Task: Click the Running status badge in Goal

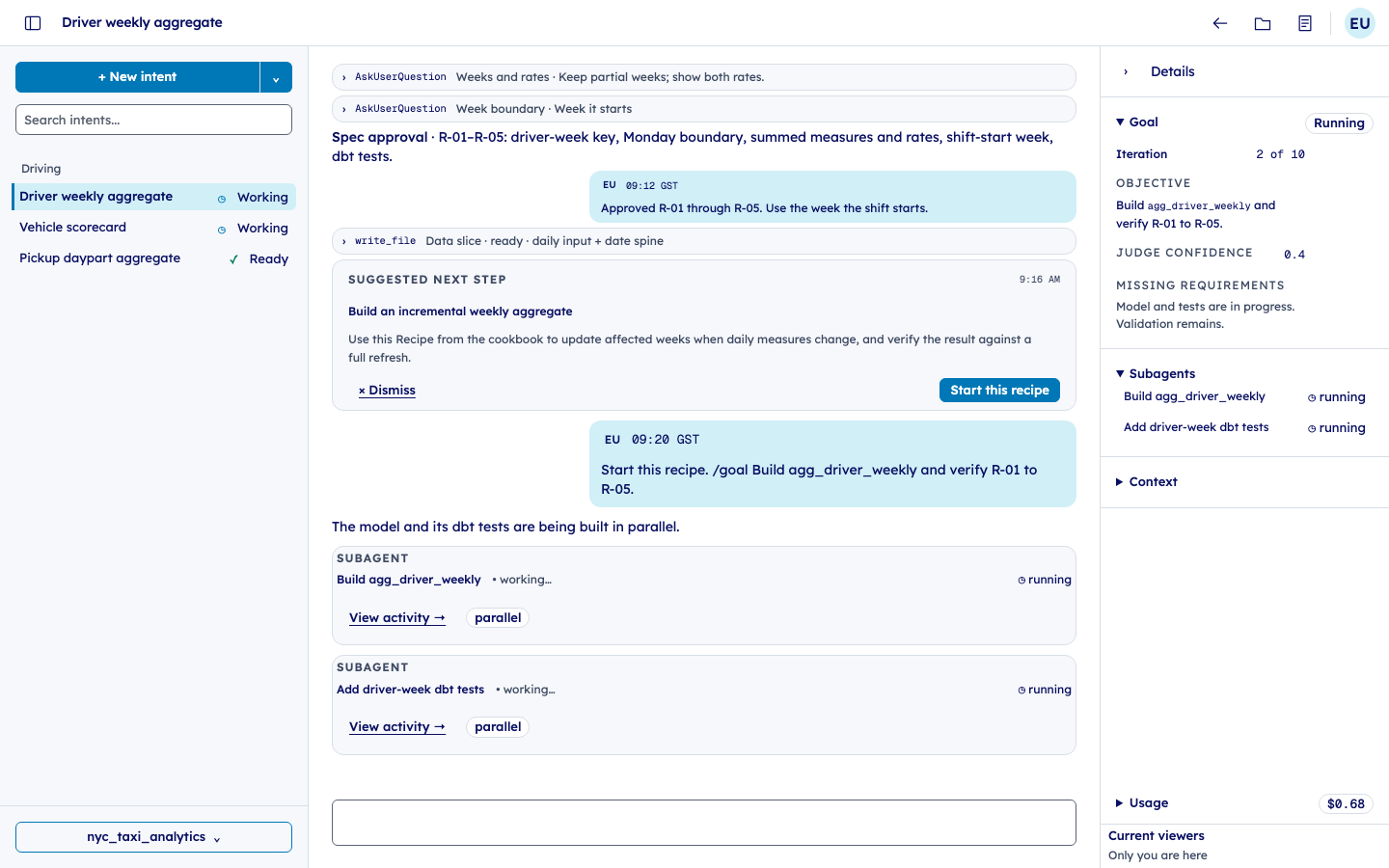Action: [x=1339, y=123]
